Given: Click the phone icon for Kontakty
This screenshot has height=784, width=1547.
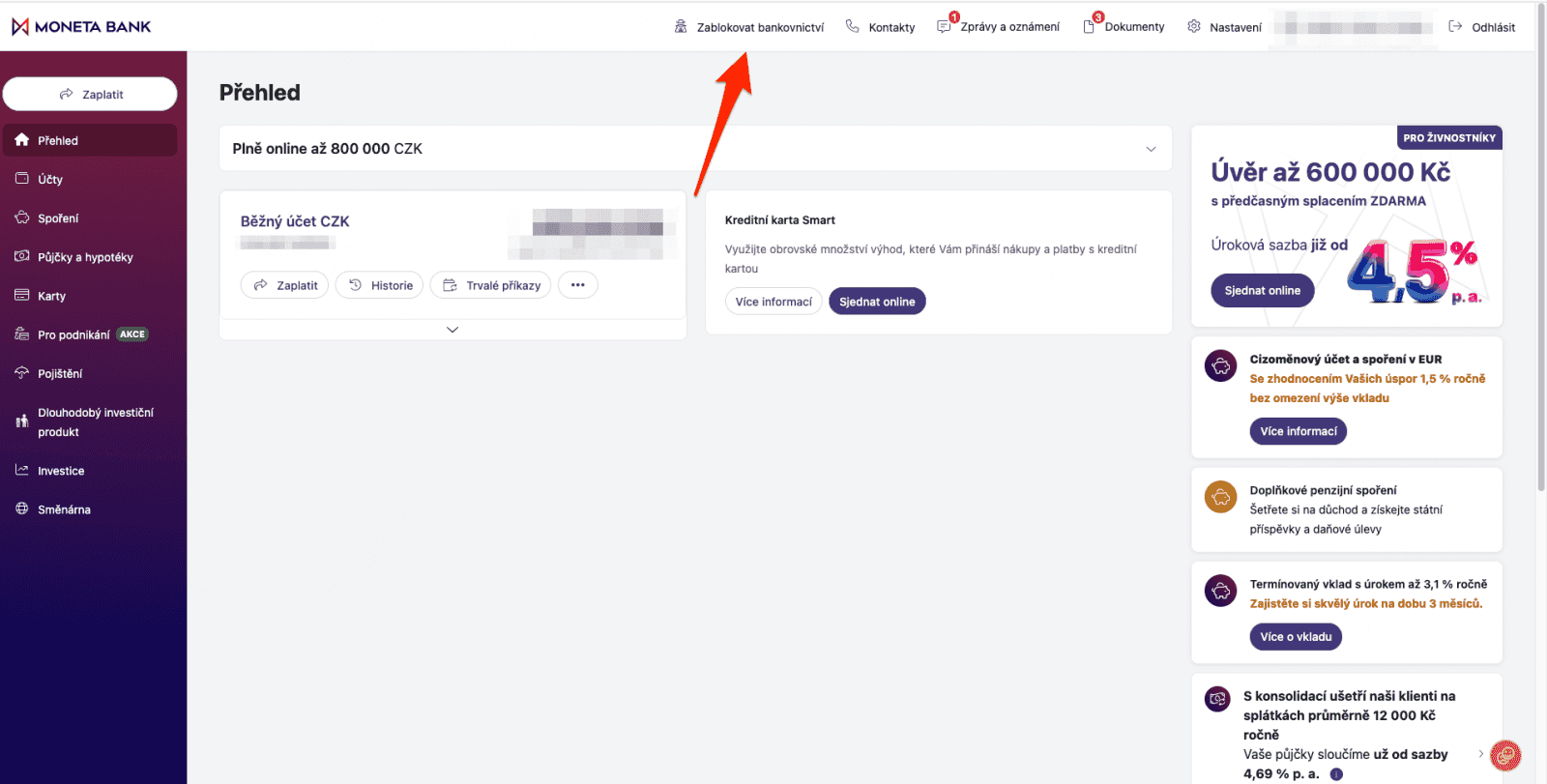Looking at the screenshot, I should click(x=852, y=26).
